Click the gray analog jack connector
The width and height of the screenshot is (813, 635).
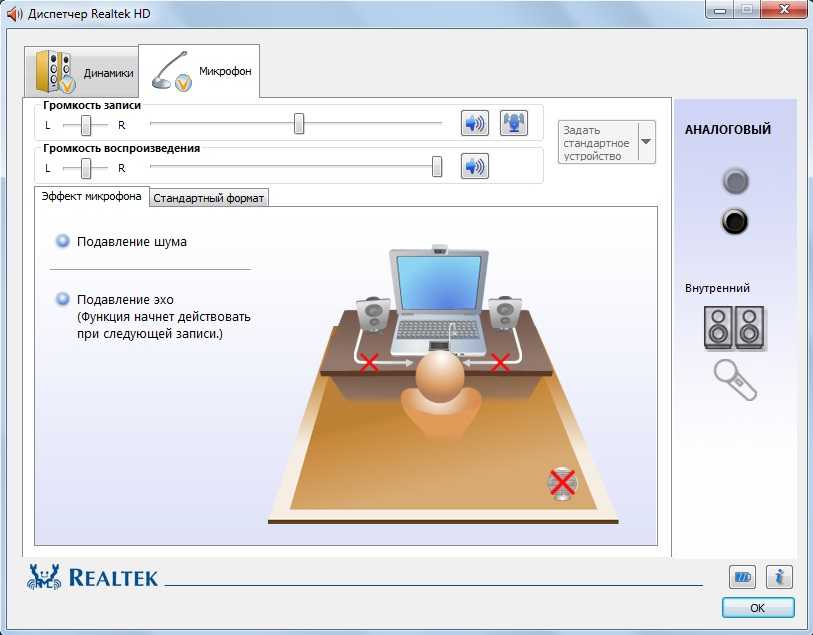tap(736, 181)
